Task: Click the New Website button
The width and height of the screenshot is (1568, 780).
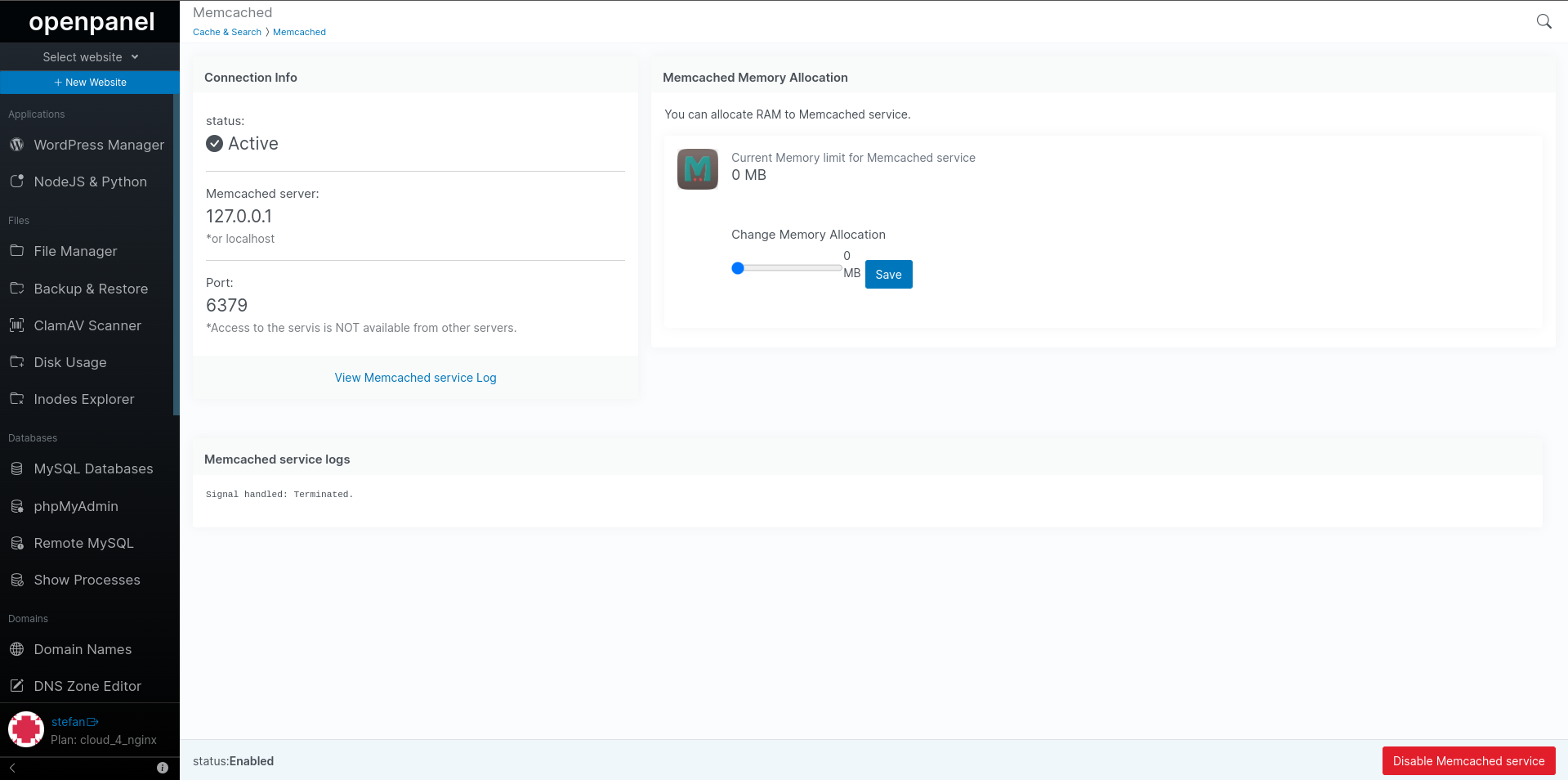Action: click(x=90, y=83)
